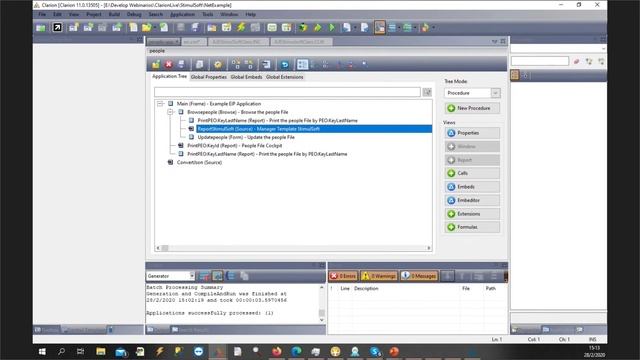This screenshot has width=640, height=360.
Task: Click the copy pages icon in application toolbar
Action: [x=200, y=64]
